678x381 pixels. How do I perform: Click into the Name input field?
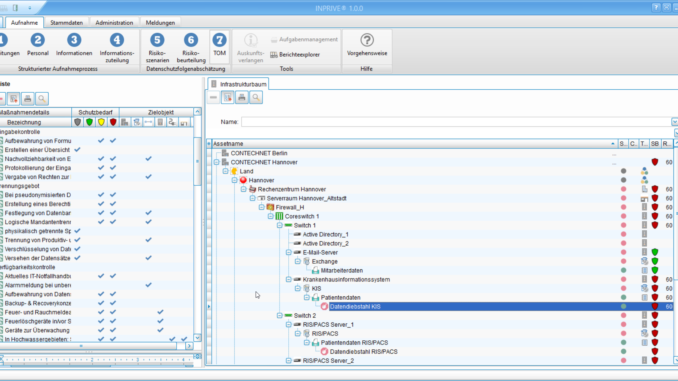(456, 122)
